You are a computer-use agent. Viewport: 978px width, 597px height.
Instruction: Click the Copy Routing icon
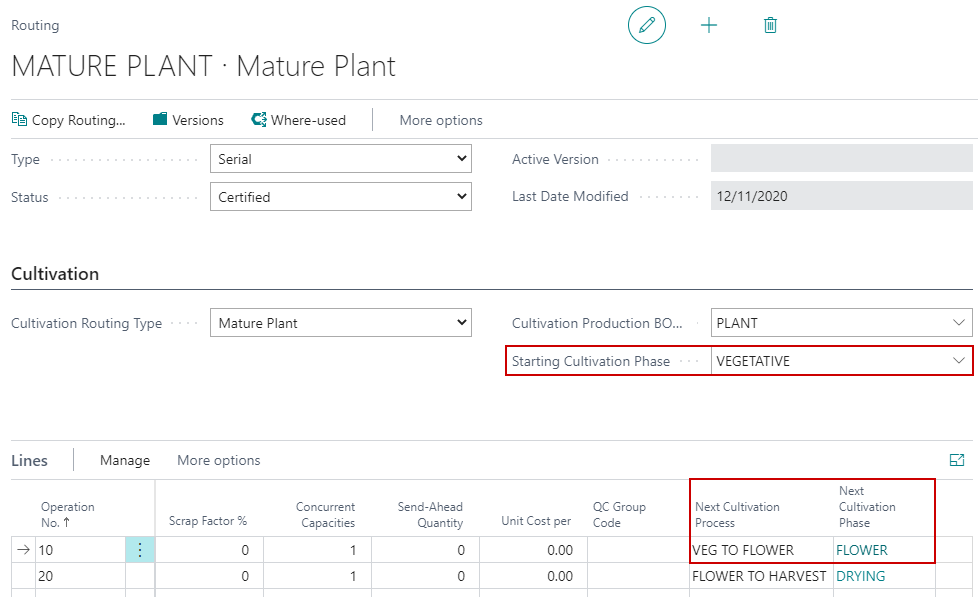tap(20, 120)
